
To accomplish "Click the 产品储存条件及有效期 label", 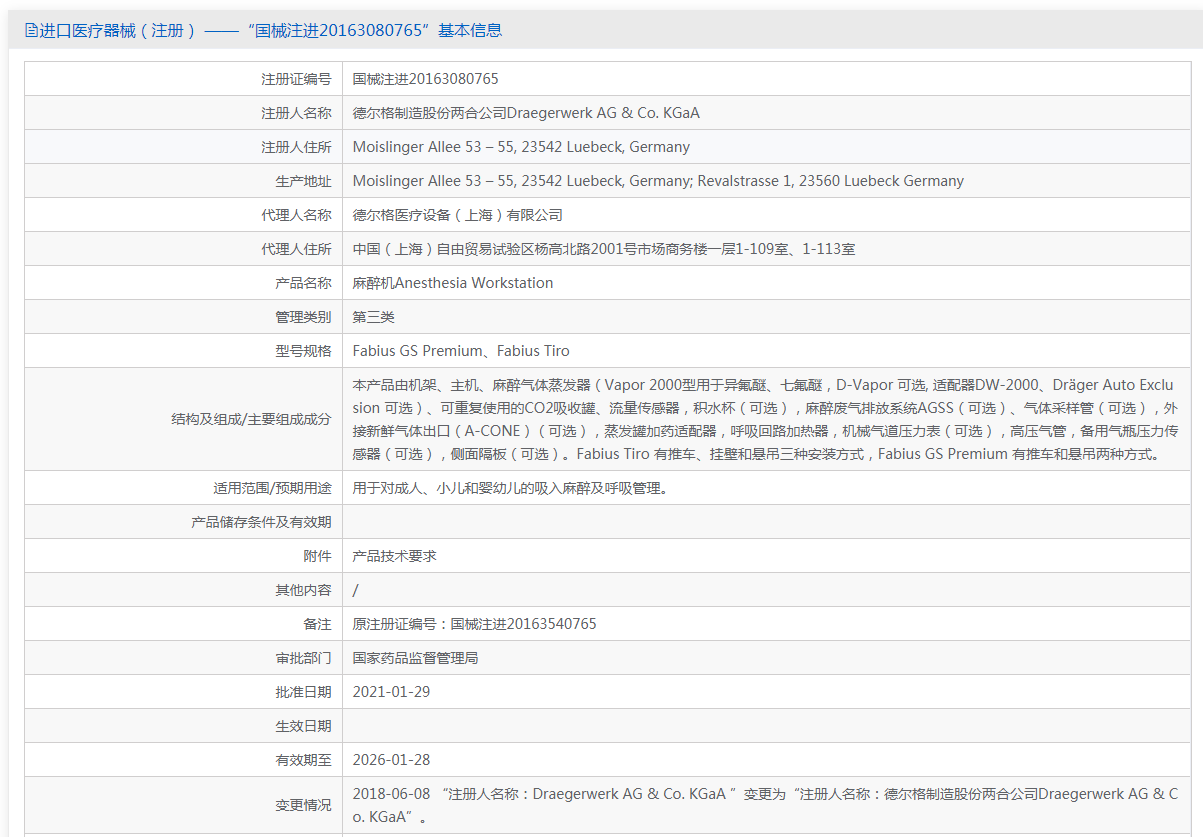I will coord(261,522).
